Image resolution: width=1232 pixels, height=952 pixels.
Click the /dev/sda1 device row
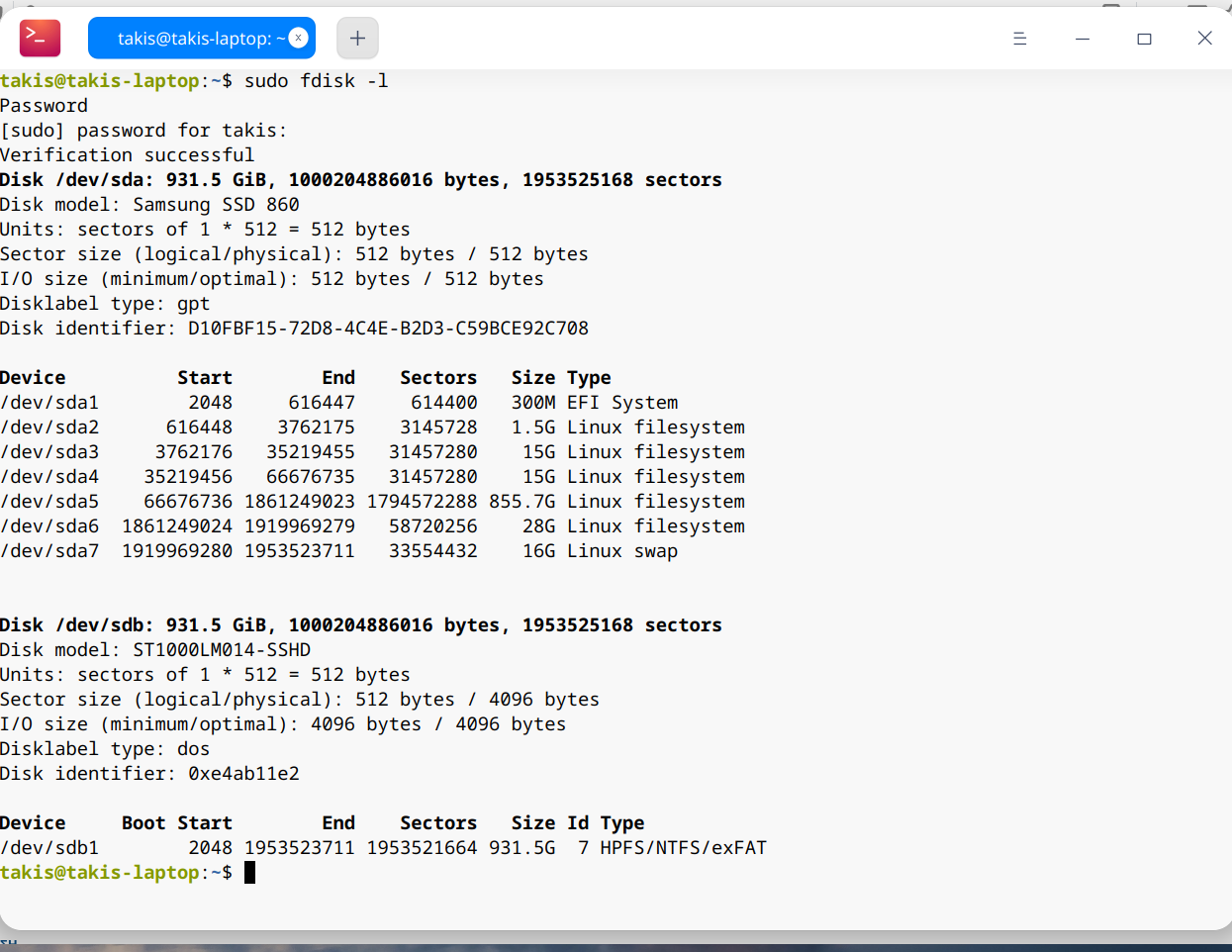[339, 402]
